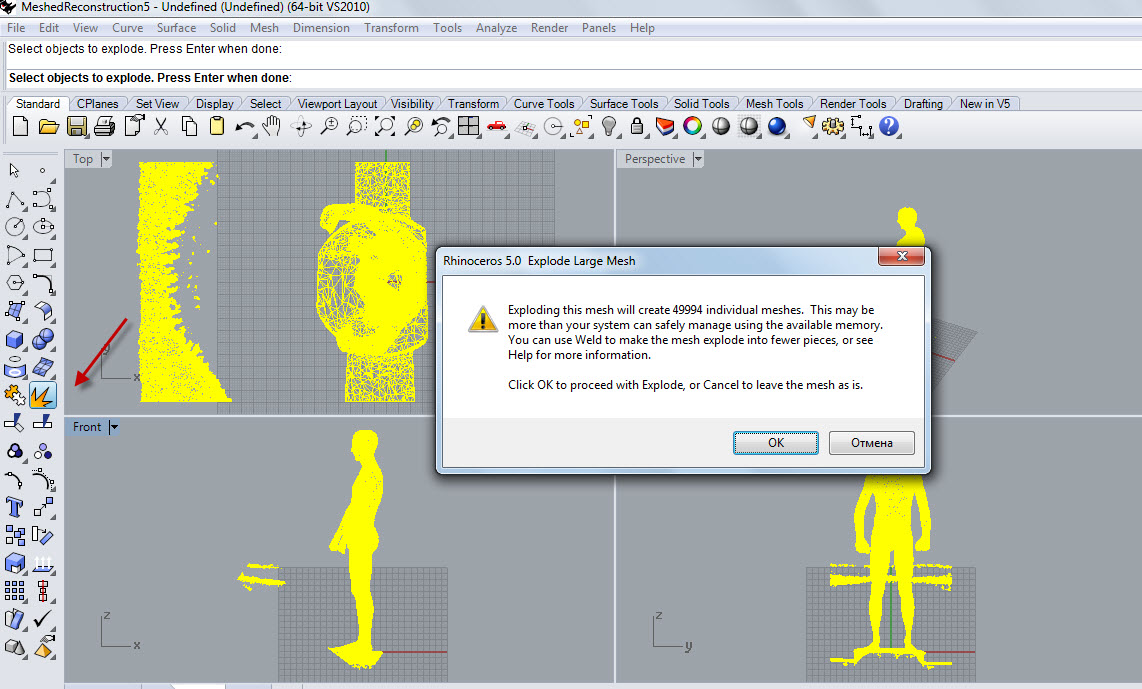Image resolution: width=1142 pixels, height=689 pixels.
Task: Click the Front viewport title label
Action: (x=87, y=427)
